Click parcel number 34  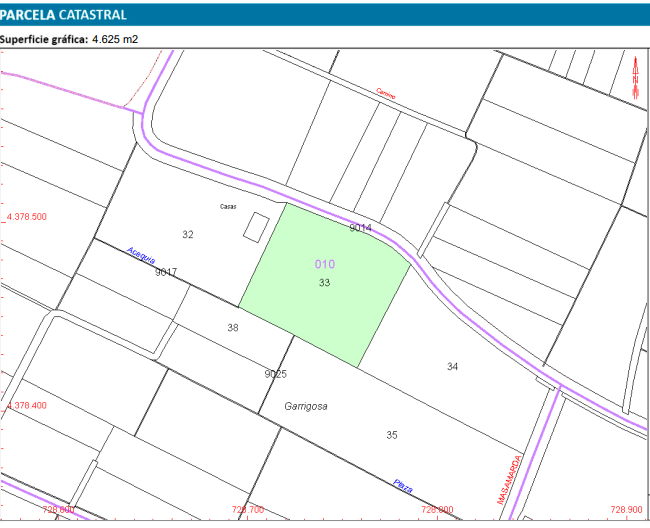point(452,366)
